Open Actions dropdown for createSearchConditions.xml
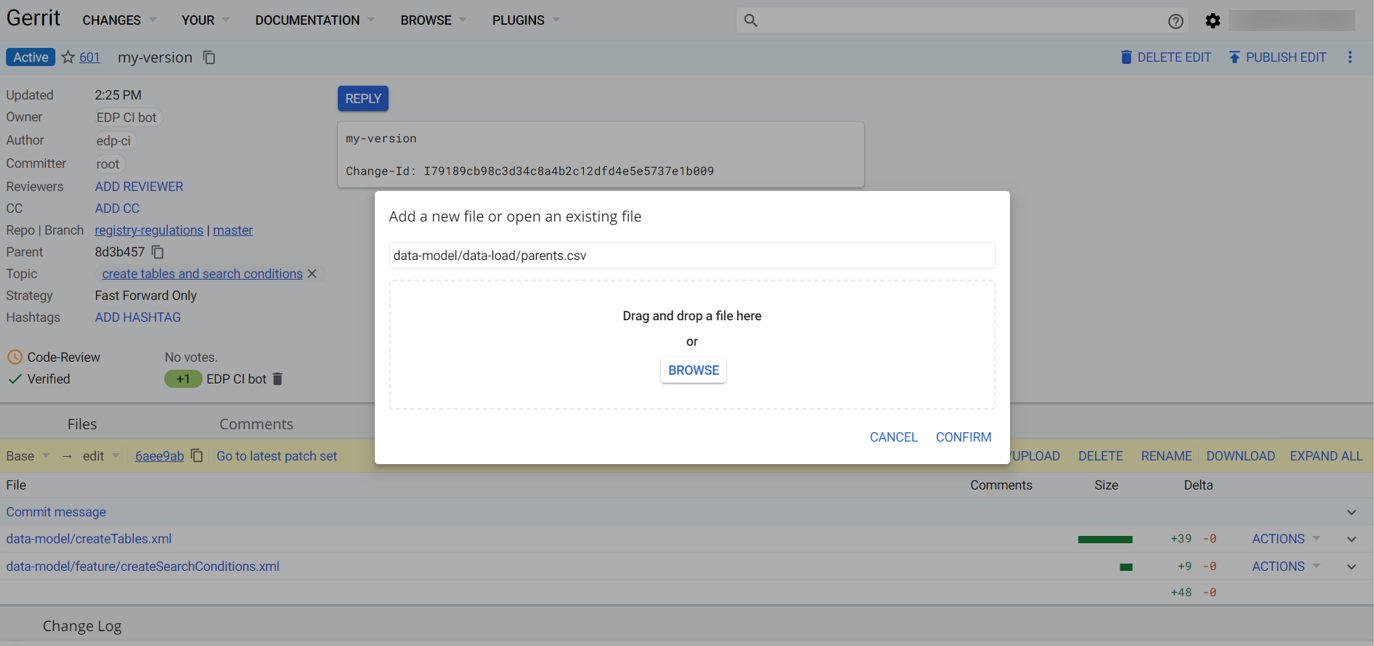The width and height of the screenshot is (1374, 646). point(1286,566)
